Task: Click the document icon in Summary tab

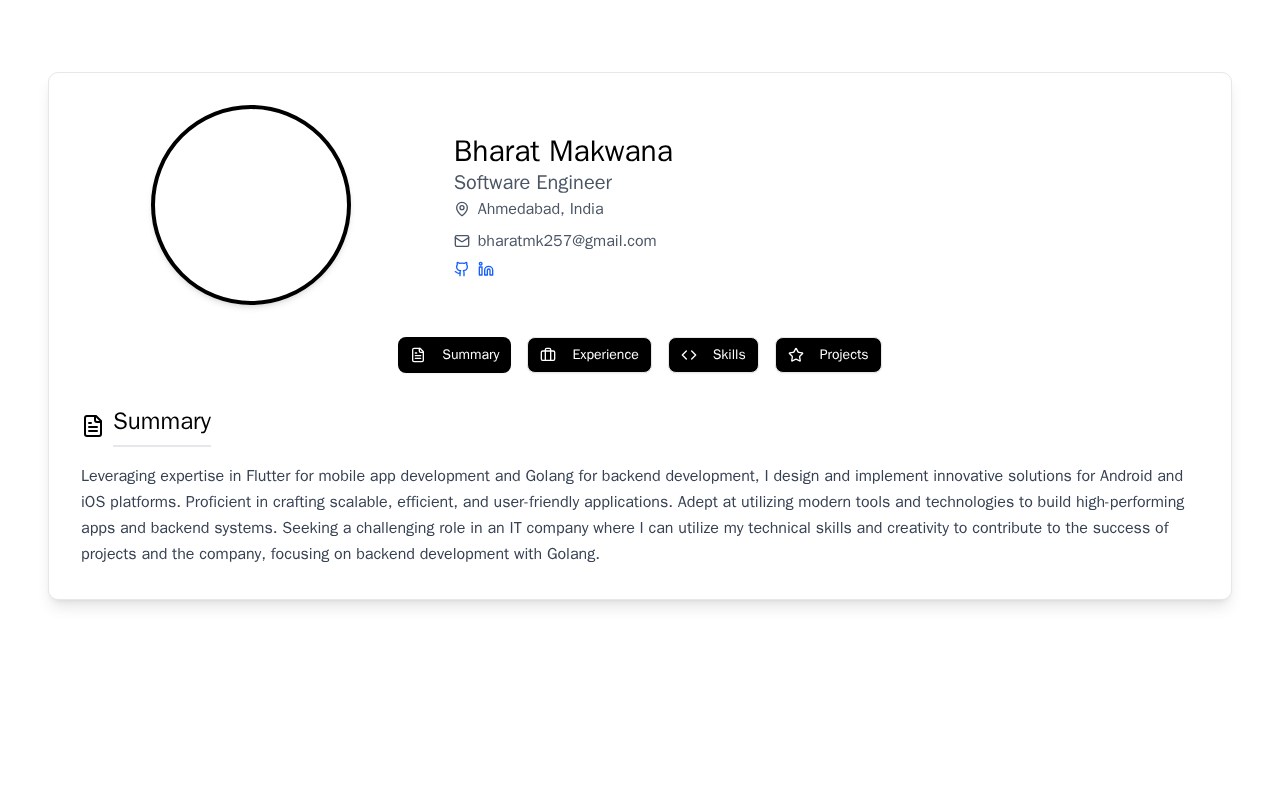Action: [418, 355]
